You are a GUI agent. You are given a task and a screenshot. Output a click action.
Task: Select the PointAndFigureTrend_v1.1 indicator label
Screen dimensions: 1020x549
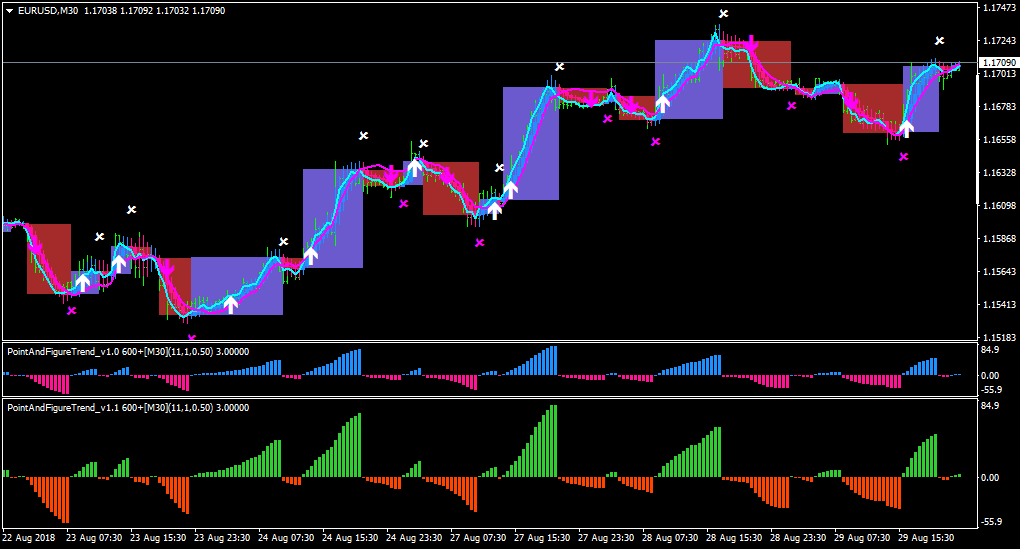(128, 408)
